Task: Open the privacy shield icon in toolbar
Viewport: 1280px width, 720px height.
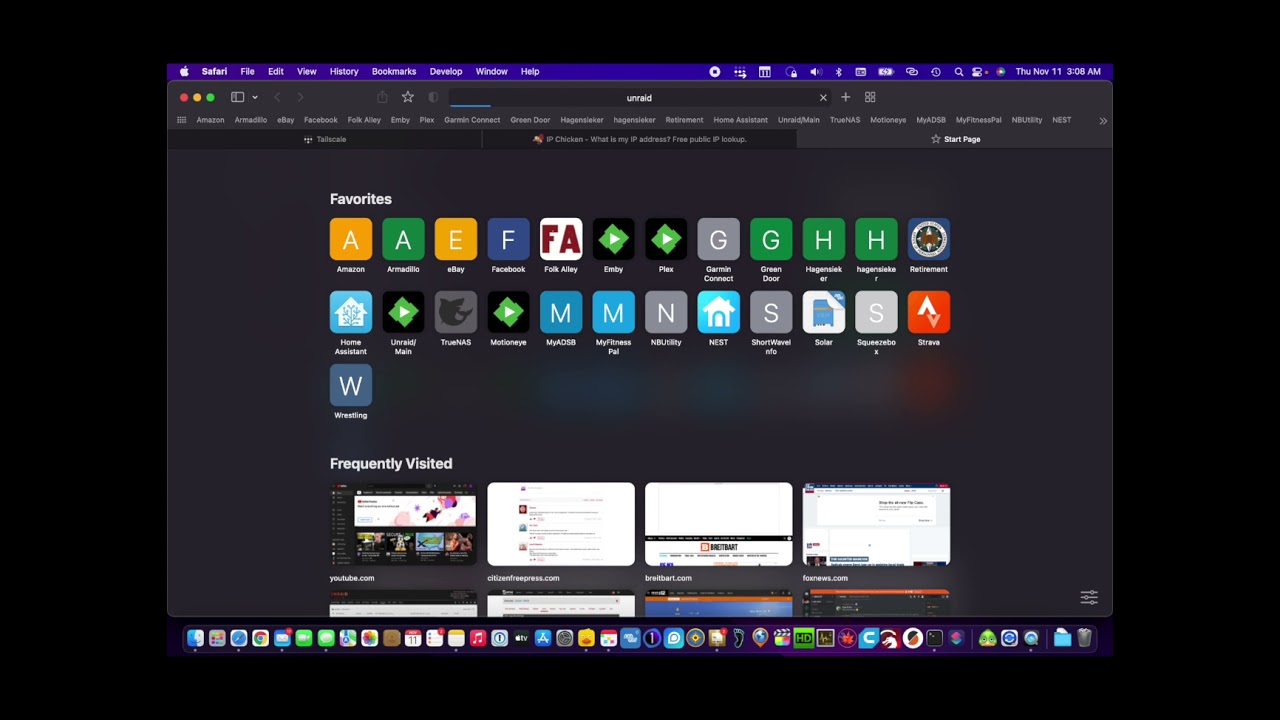Action: point(433,97)
